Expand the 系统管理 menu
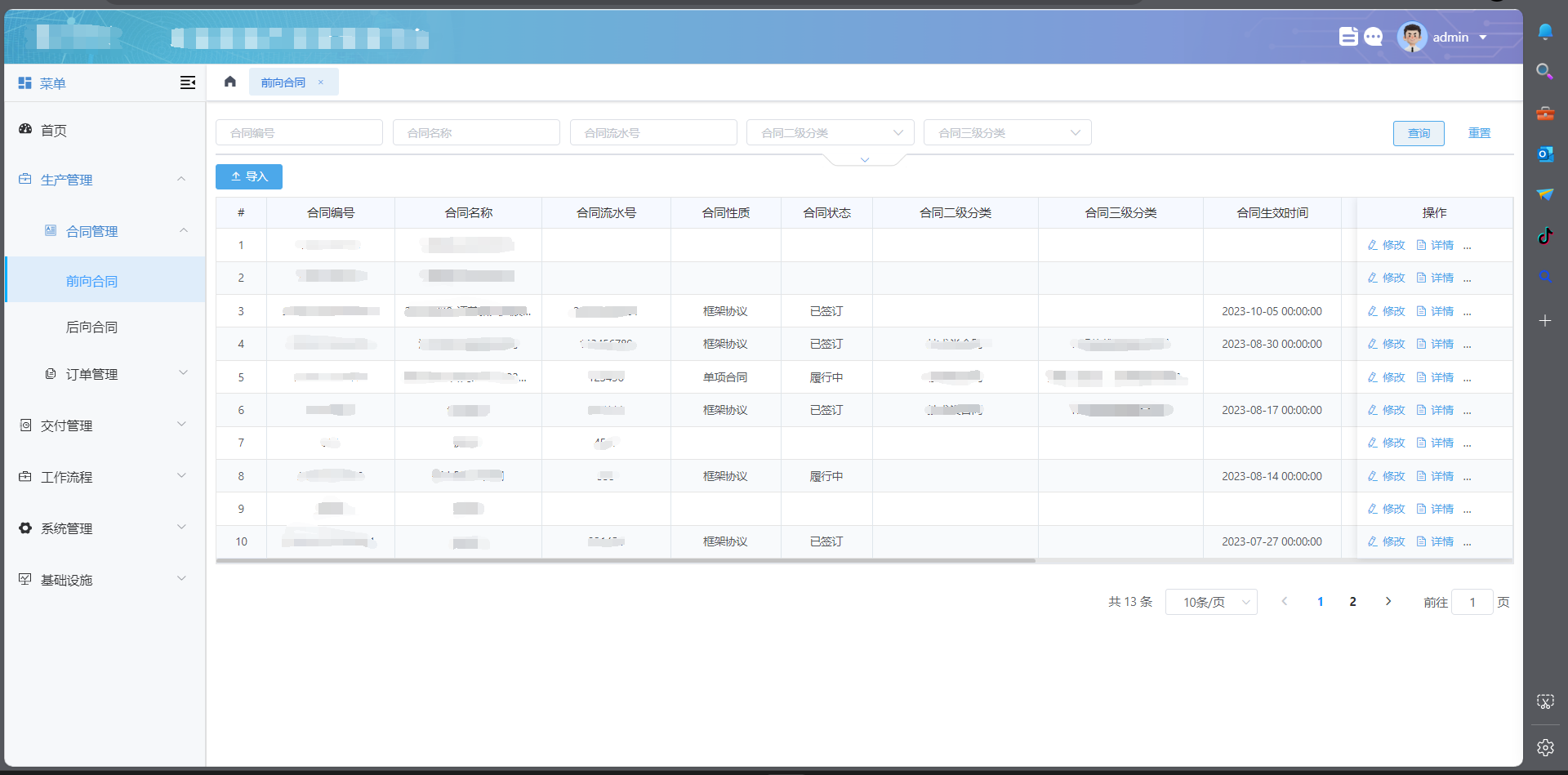The width and height of the screenshot is (1568, 775). coord(181,527)
